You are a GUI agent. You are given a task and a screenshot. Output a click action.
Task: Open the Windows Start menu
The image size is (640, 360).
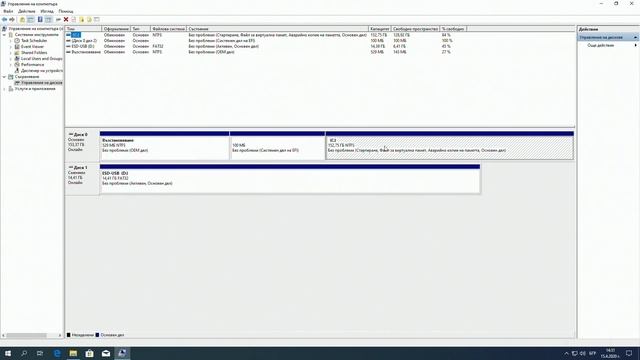(x=8, y=353)
